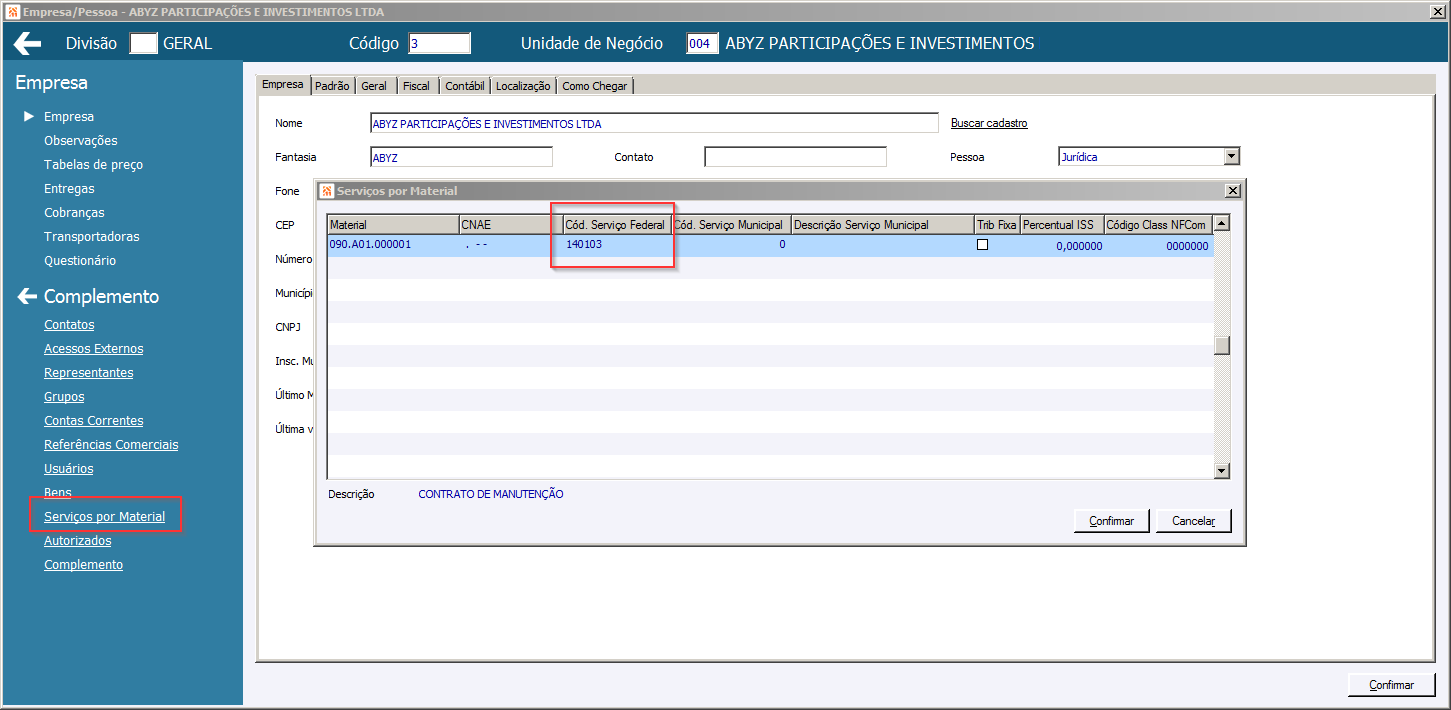Open the Contábil tab
Image resolution: width=1451 pixels, height=710 pixels.
tap(465, 86)
